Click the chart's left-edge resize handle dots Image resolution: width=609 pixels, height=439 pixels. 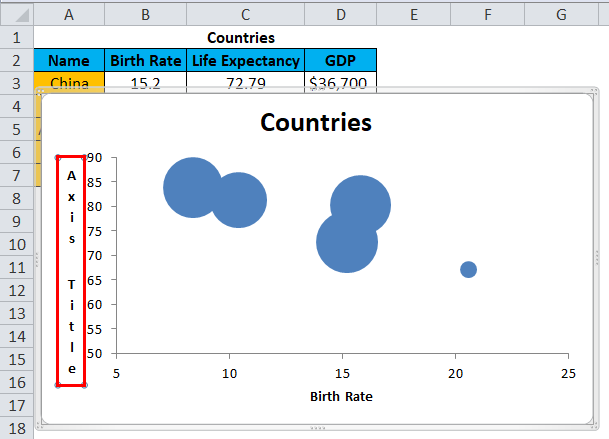coord(37,260)
